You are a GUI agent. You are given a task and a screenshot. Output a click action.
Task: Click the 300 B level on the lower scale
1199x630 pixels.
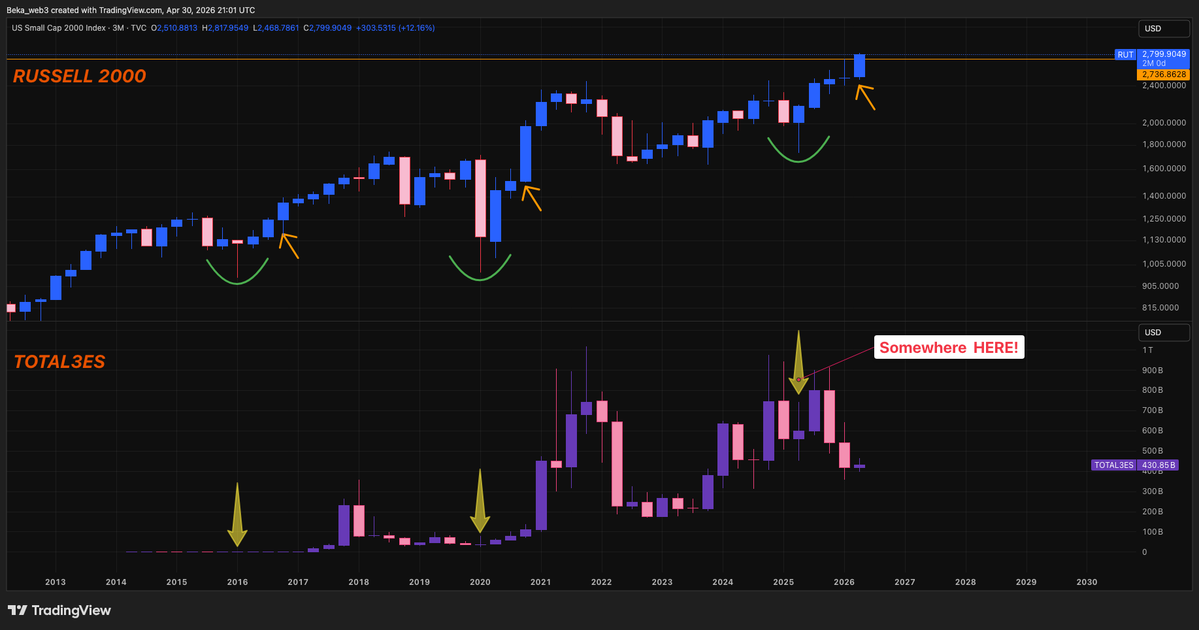[1152, 492]
